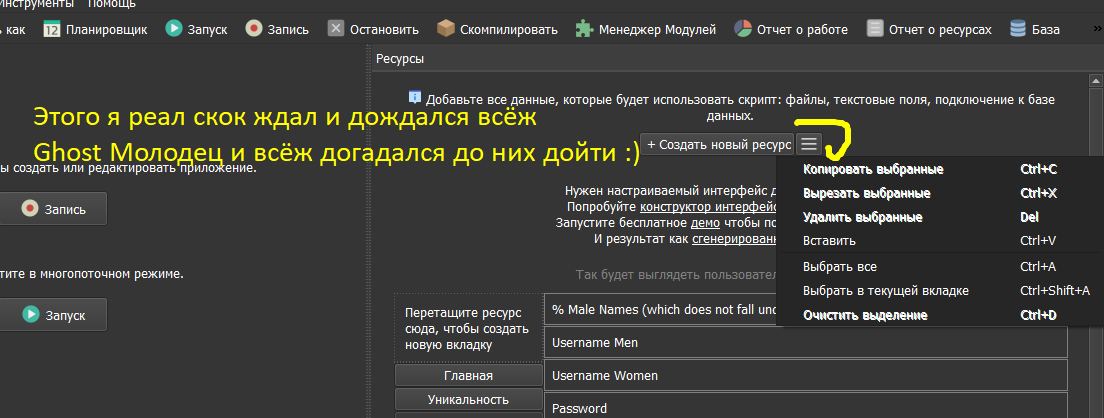Click the Скомпилировать toolbar label

(509, 30)
